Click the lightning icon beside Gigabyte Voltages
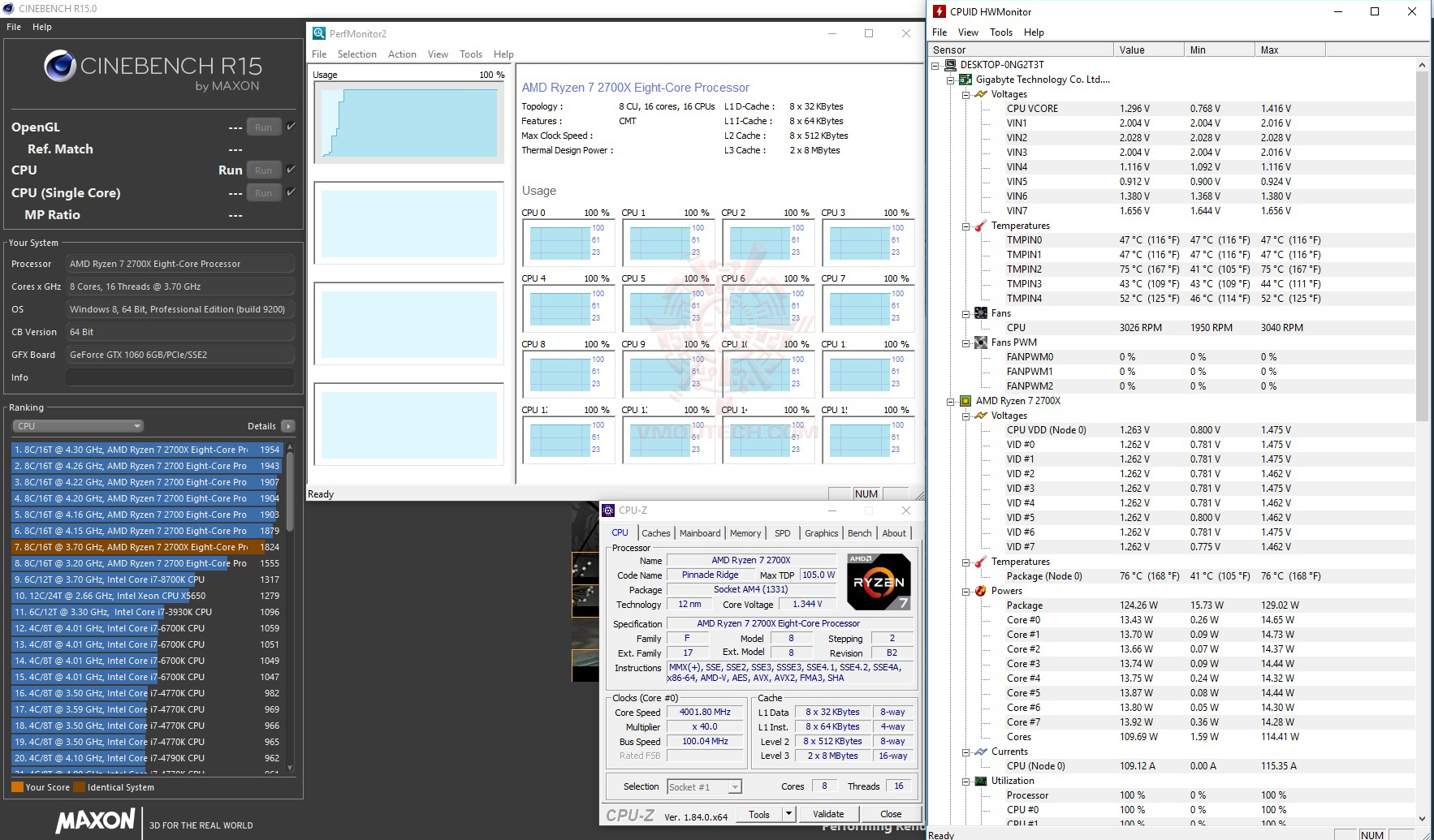1434x840 pixels. tap(981, 94)
